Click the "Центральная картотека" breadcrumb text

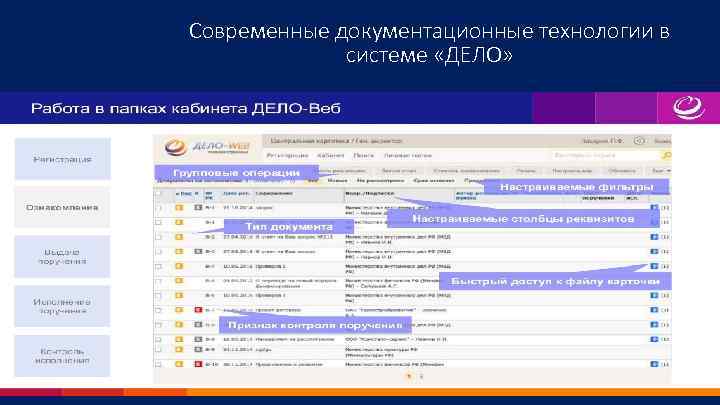pos(310,141)
